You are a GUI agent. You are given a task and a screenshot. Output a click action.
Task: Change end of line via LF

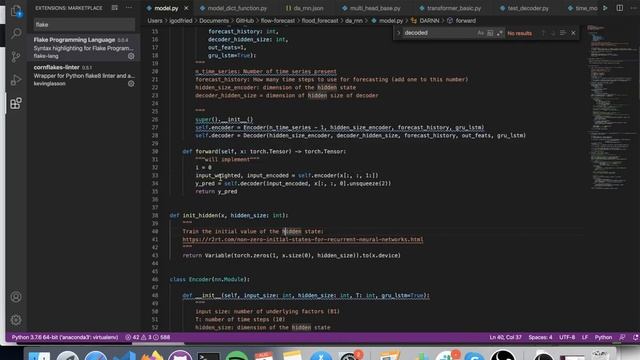[584, 338]
